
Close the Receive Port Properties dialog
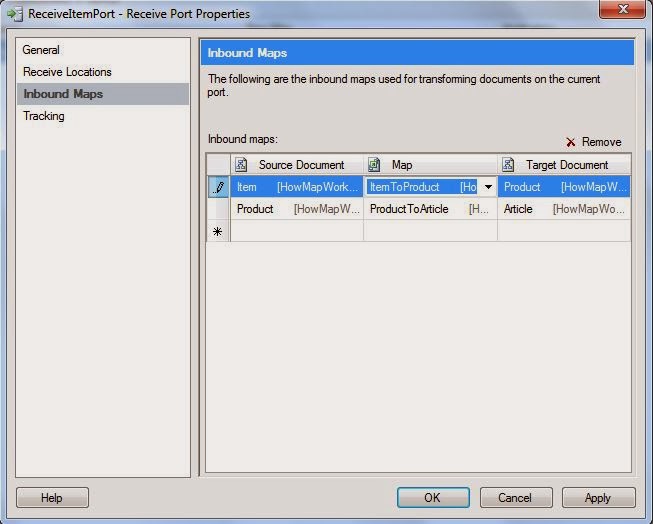(623, 9)
